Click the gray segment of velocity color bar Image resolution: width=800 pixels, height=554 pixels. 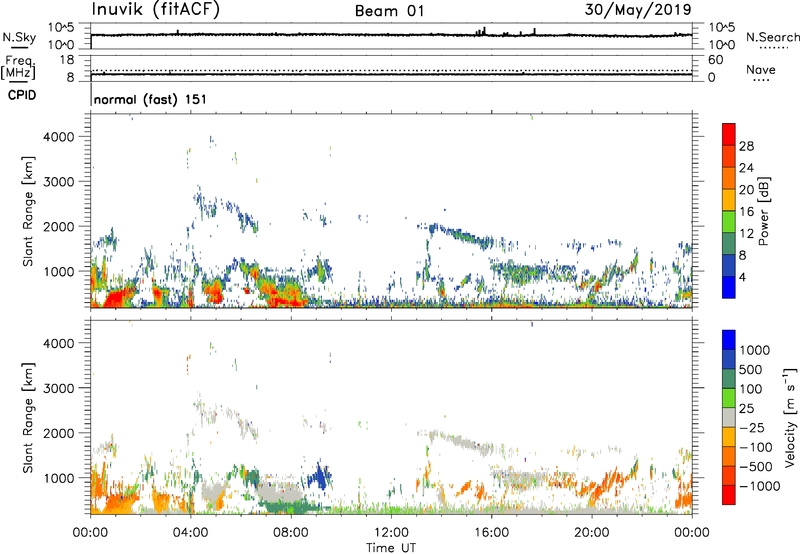729,418
